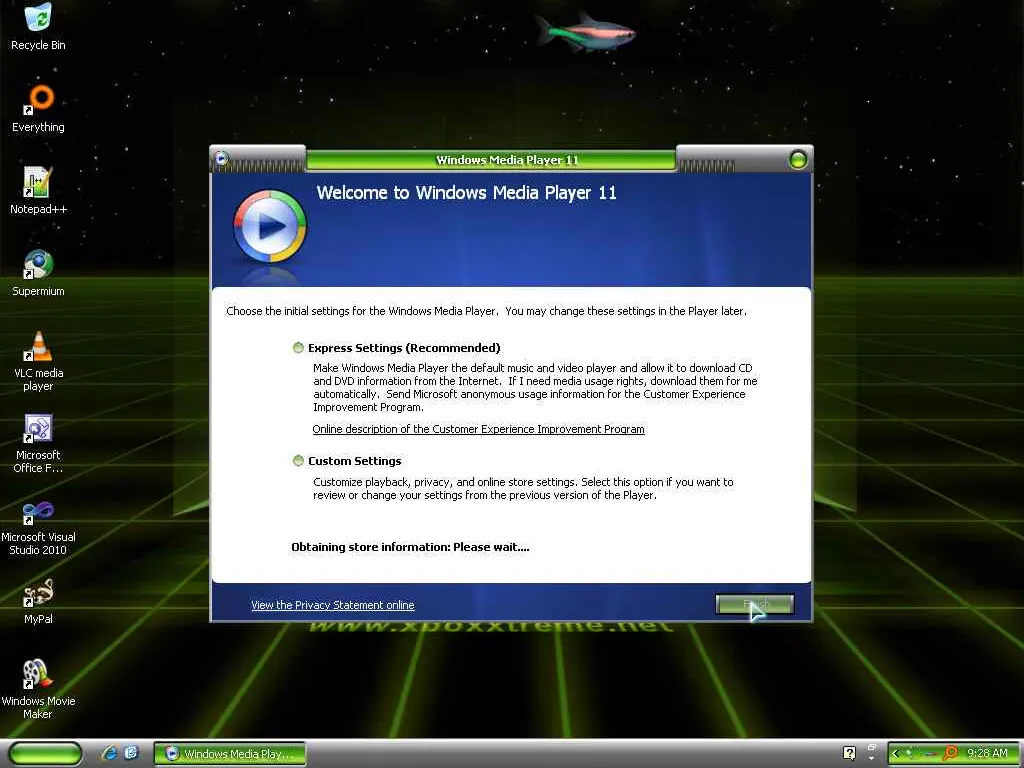Launch Internet Explorer from Quick Launch

[110, 753]
